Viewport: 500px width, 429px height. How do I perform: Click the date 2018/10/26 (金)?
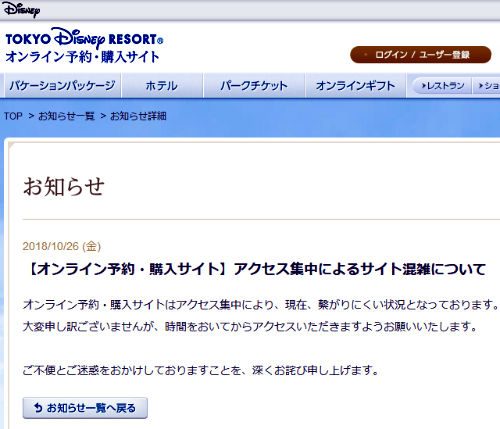coord(62,246)
